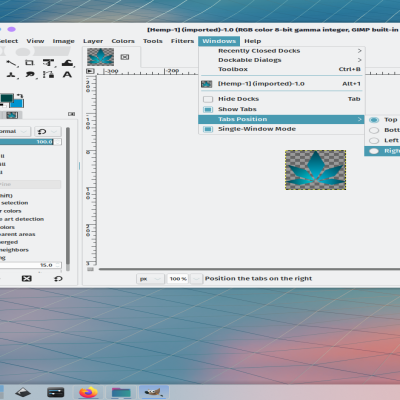This screenshot has width=400, height=400.
Task: Open the tool options tab configure menu
Action: [71, 114]
